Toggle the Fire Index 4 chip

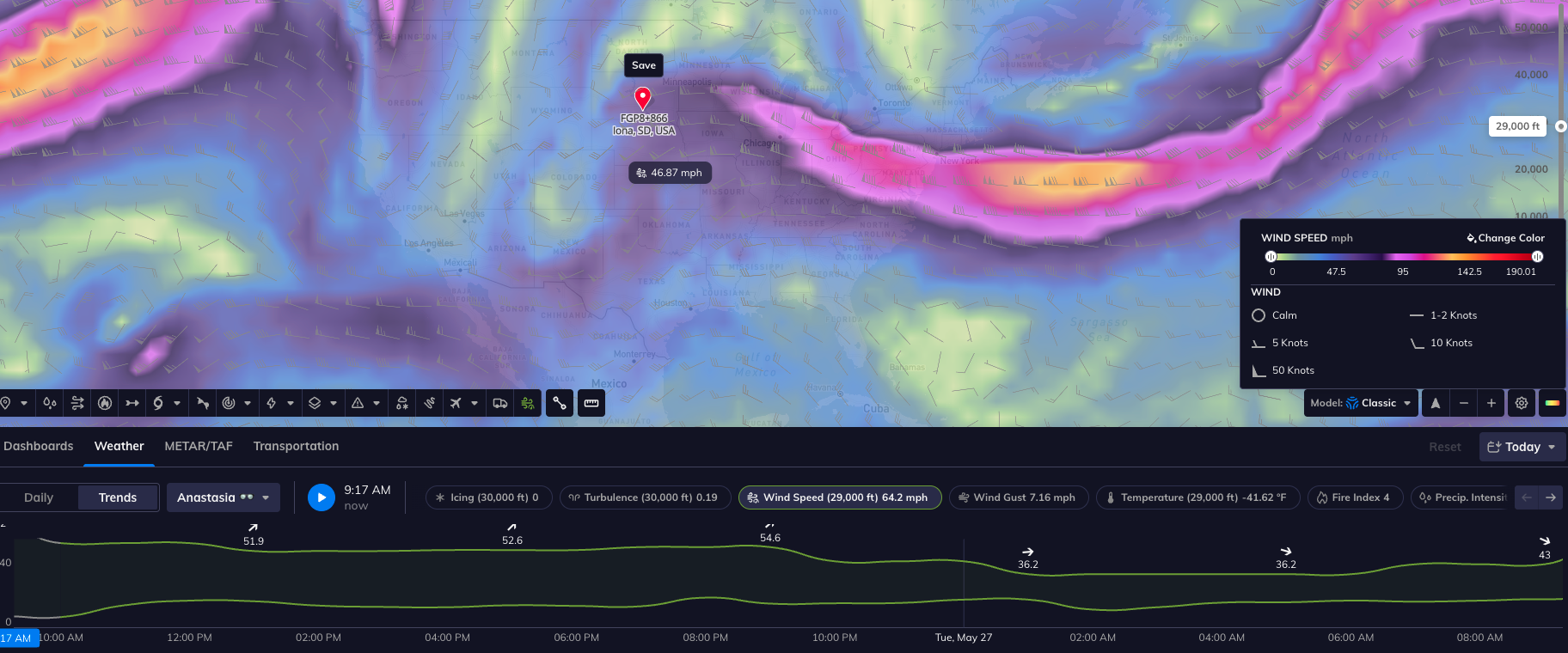click(1355, 497)
